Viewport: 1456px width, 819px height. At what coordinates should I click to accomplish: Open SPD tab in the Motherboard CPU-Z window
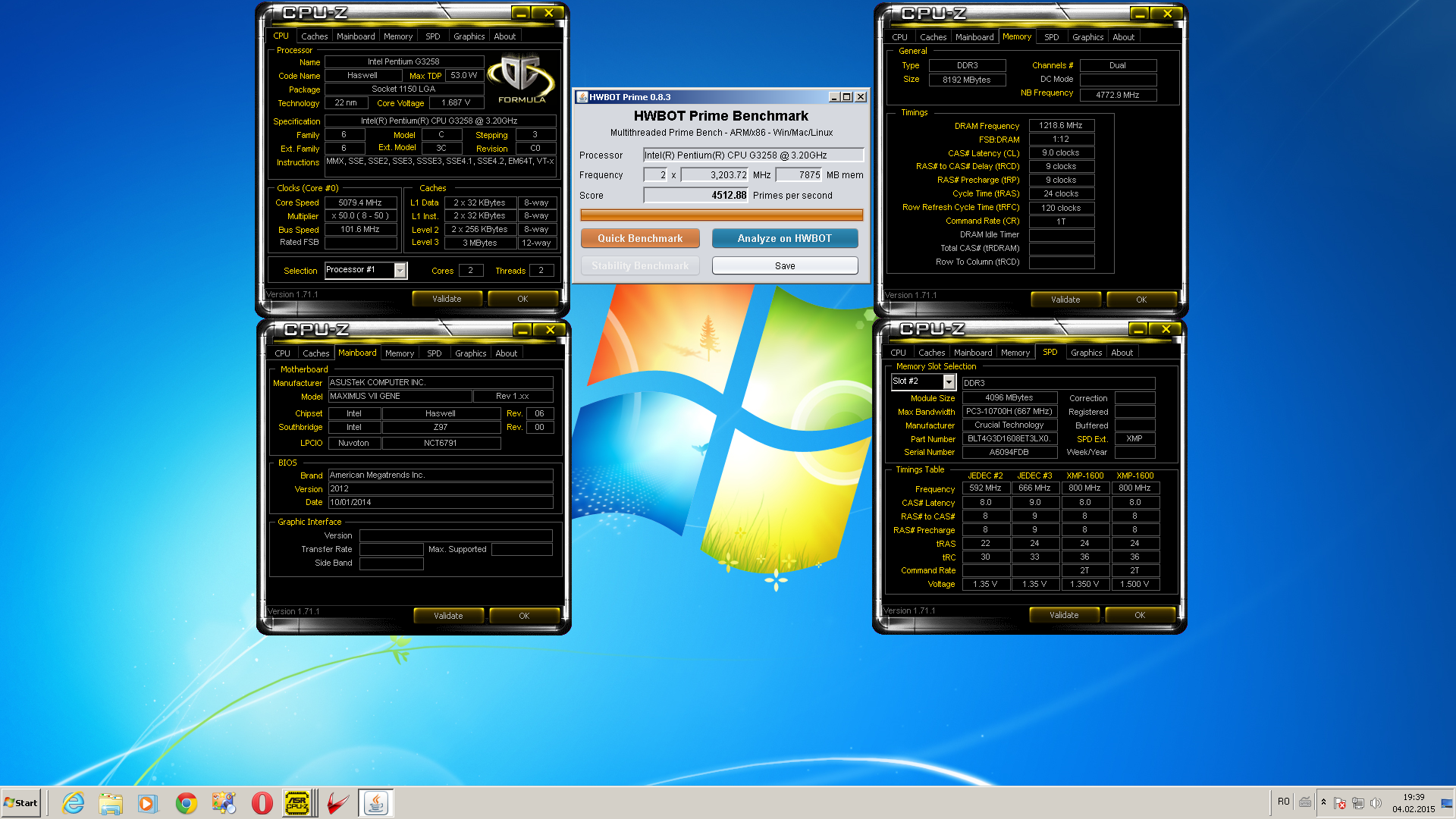pyautogui.click(x=434, y=353)
